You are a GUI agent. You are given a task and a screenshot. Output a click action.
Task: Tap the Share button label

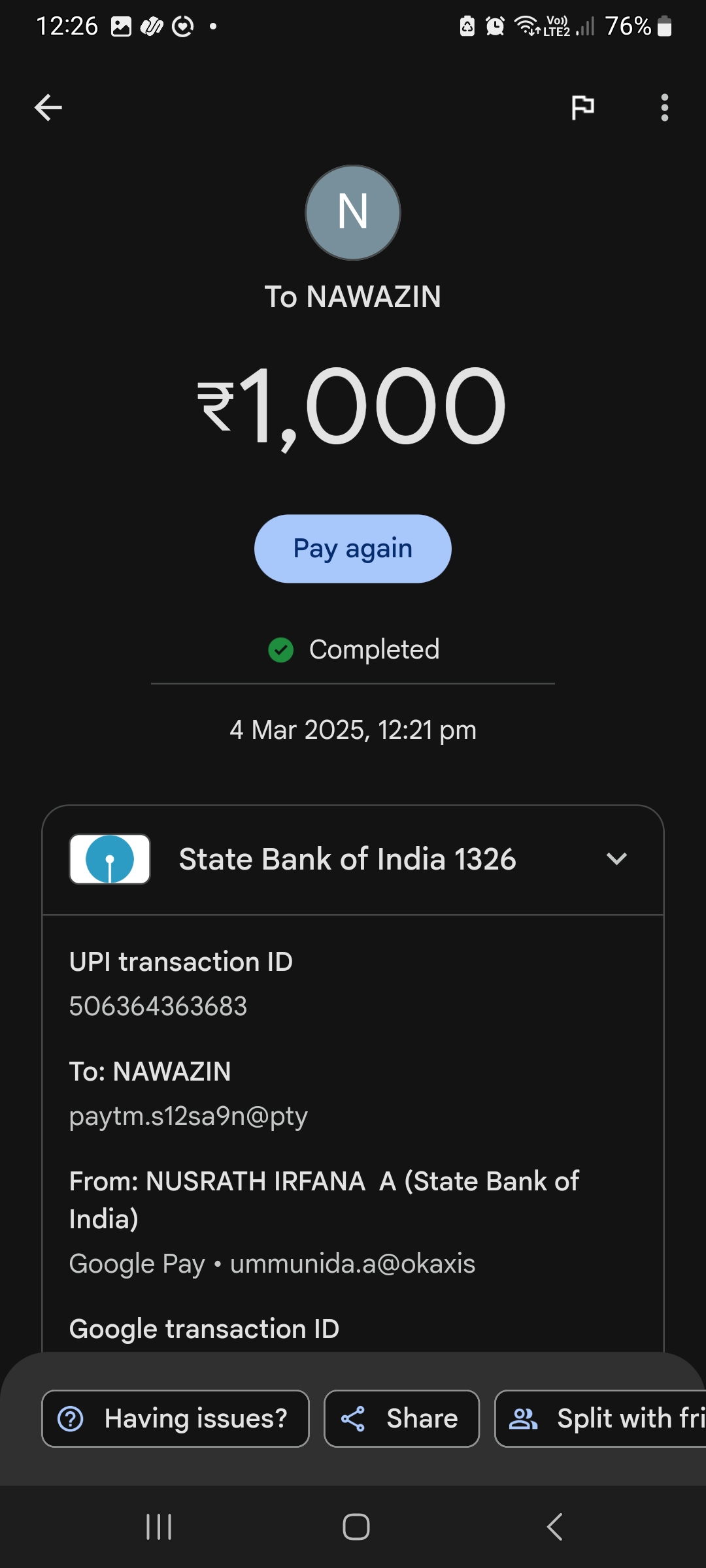422,1418
